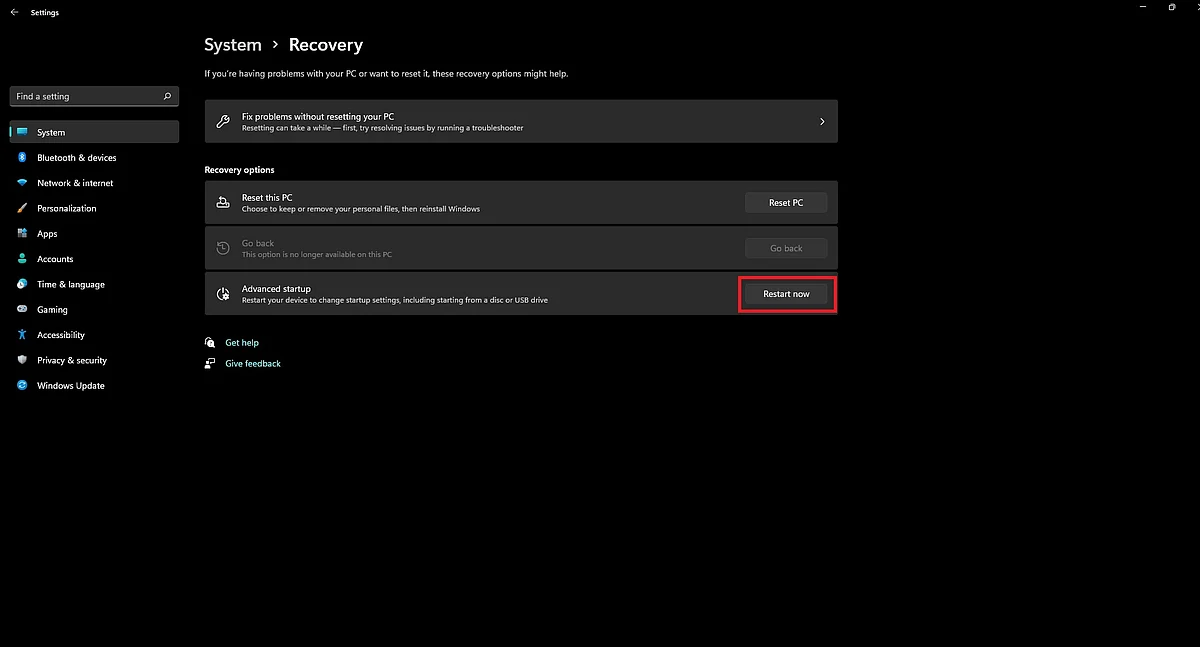Open Accessibility settings

(x=94, y=335)
